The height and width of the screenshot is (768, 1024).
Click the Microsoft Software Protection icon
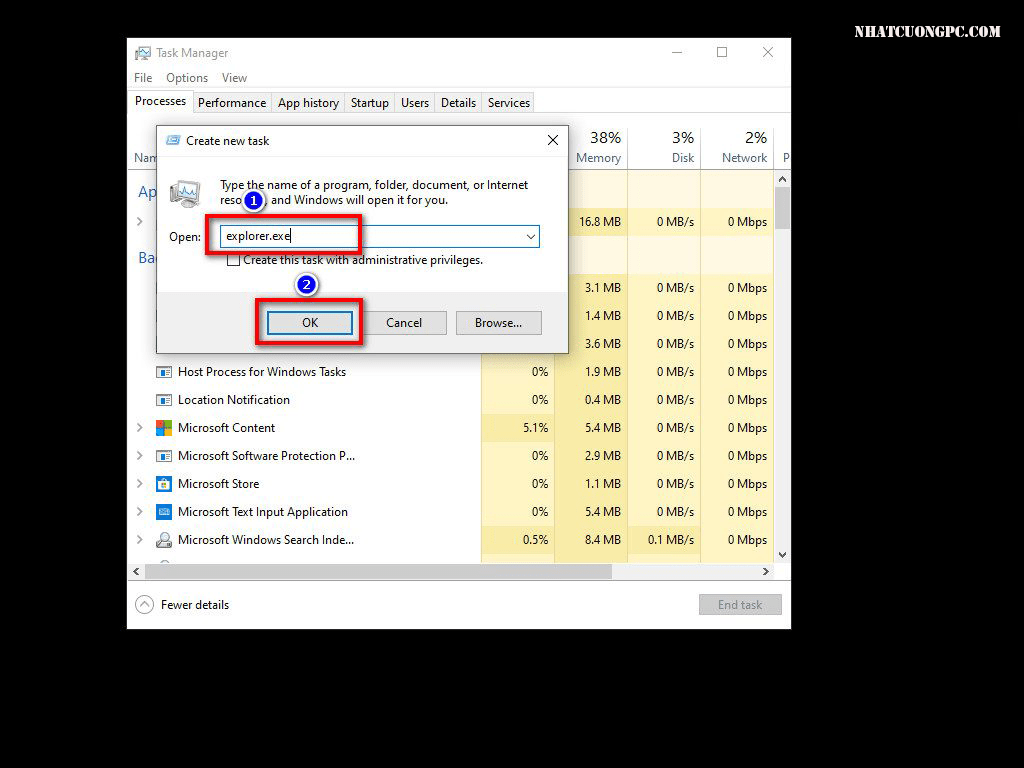[164, 456]
